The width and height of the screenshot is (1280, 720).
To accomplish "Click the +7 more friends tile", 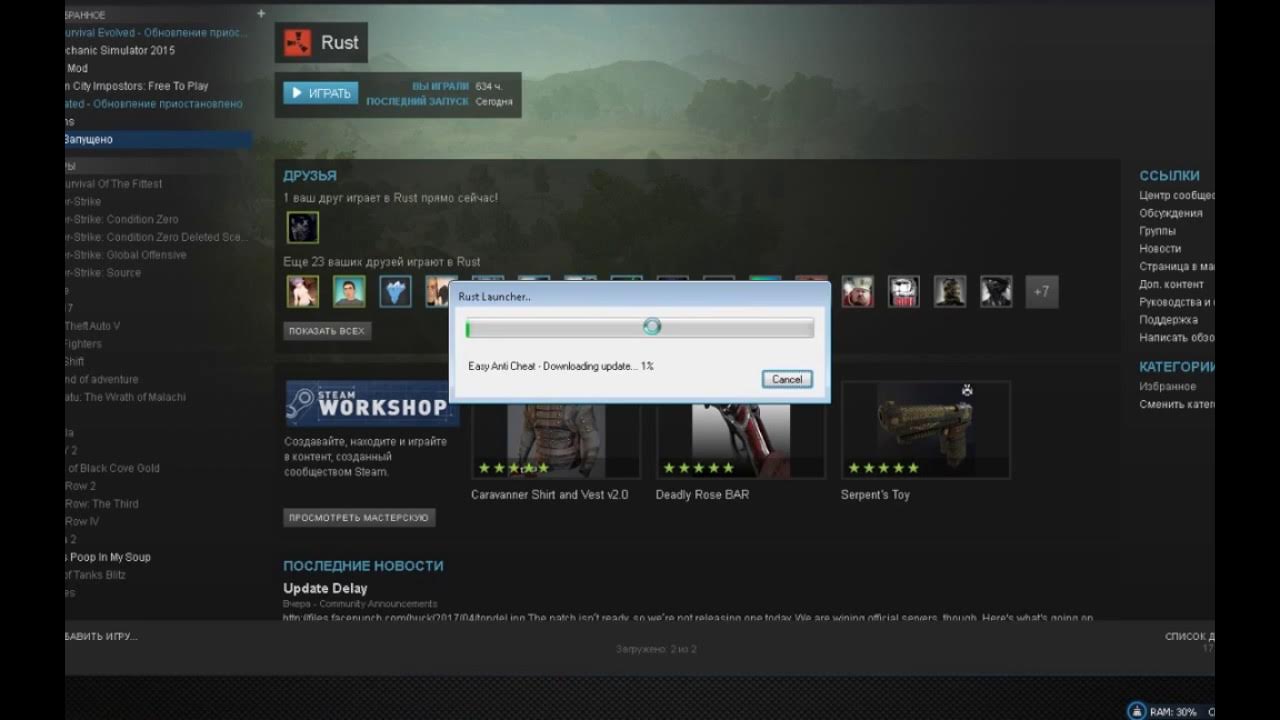I will coord(1042,291).
